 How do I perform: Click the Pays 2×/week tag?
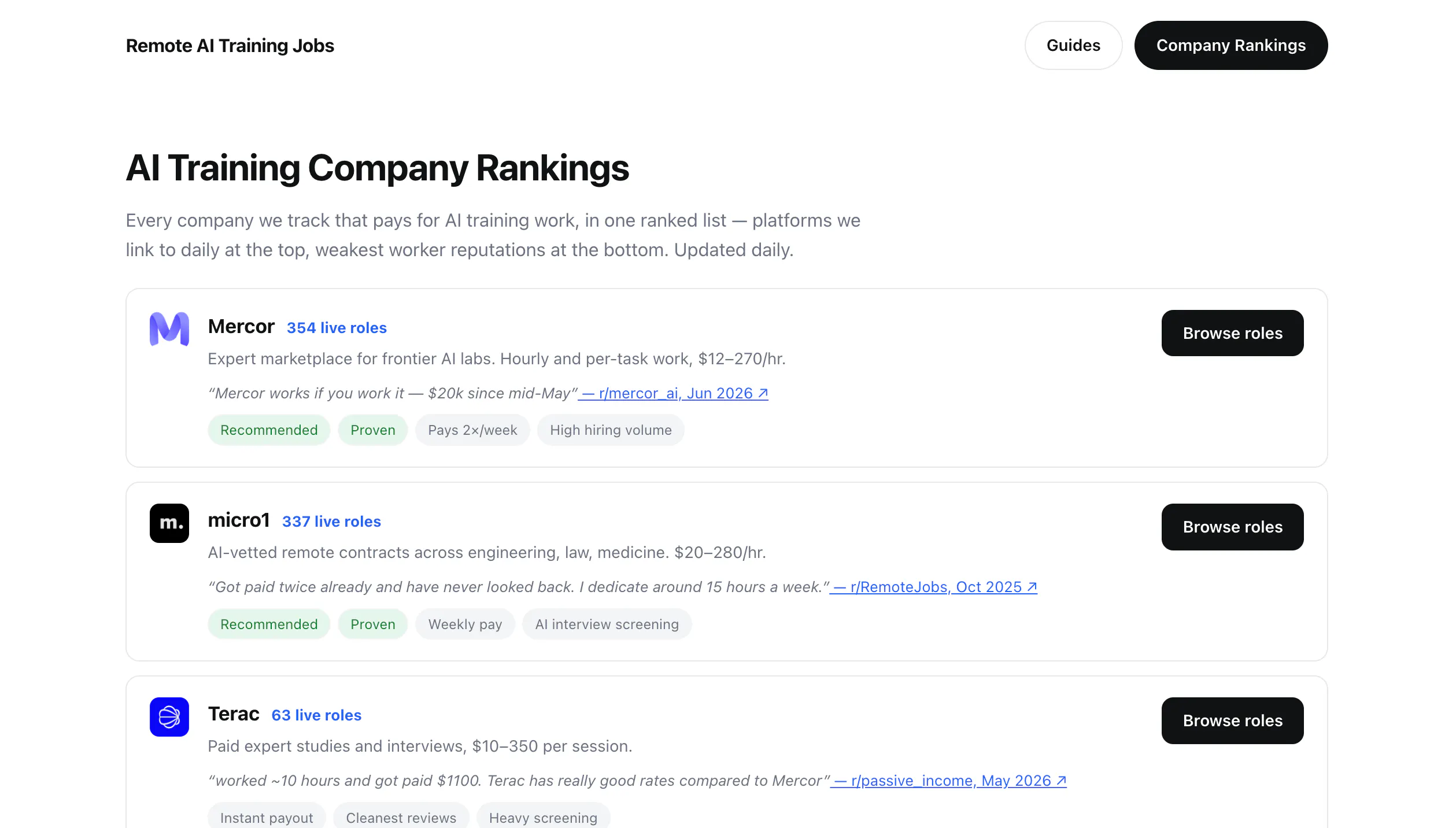coord(472,430)
